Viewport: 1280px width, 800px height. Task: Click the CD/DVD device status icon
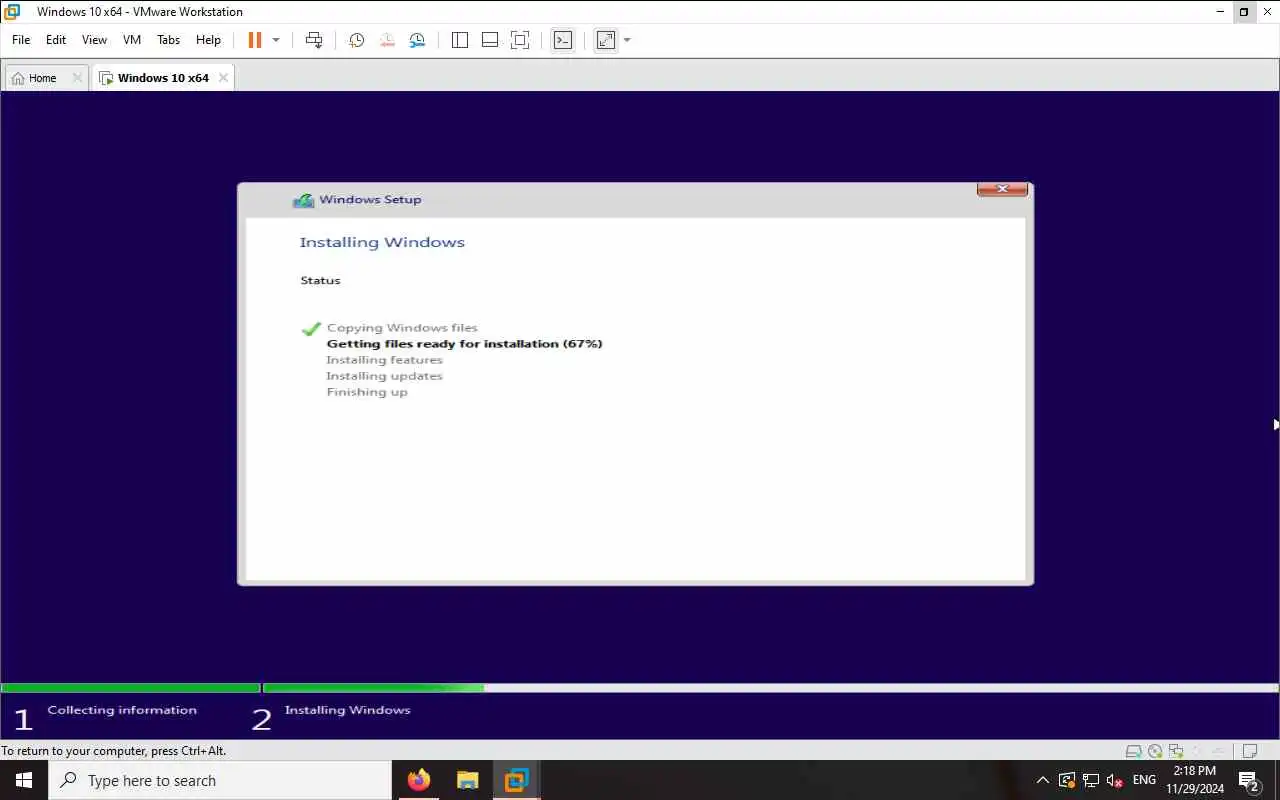click(1155, 751)
